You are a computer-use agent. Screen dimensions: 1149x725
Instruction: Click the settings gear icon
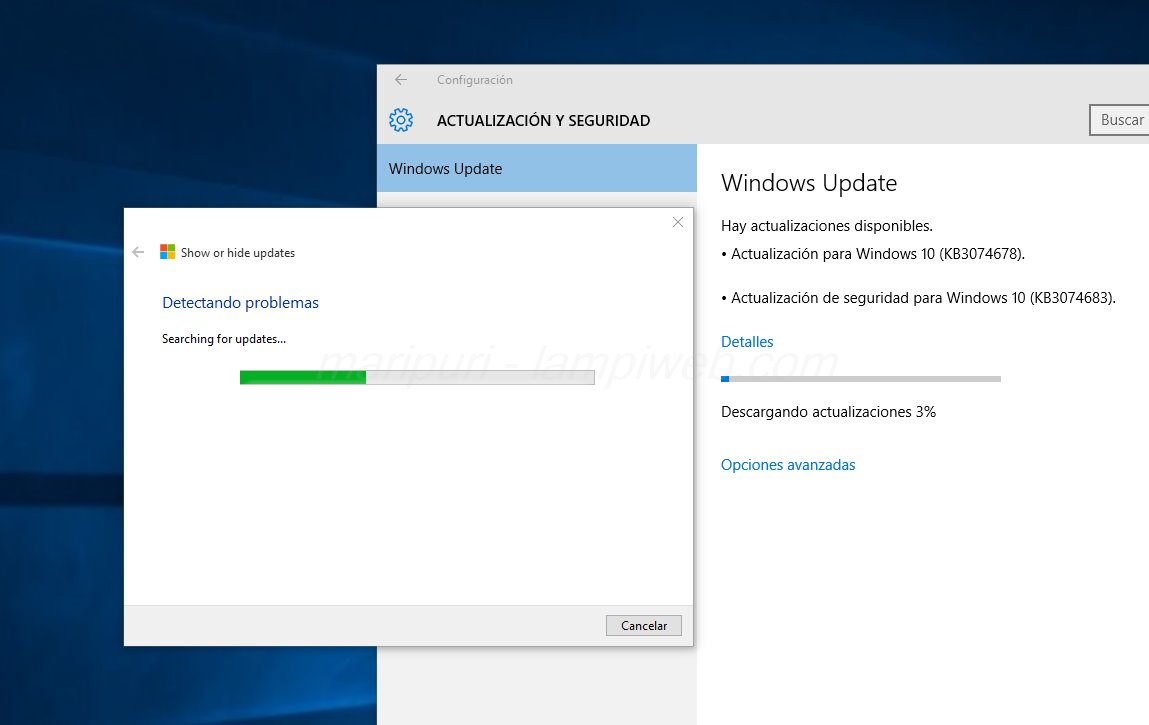(x=401, y=119)
